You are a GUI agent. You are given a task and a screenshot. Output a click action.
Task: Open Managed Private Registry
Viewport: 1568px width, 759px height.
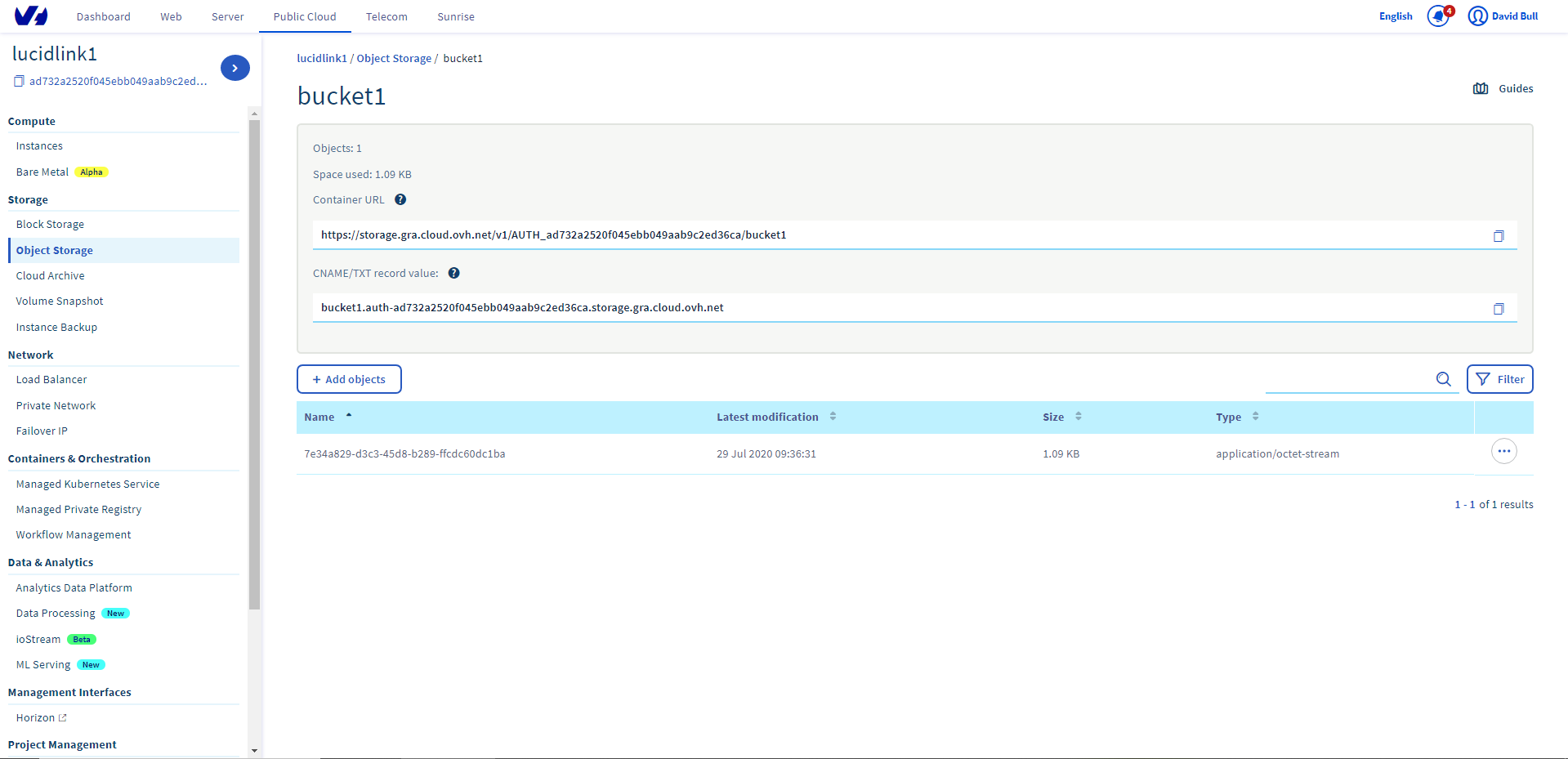78,510
